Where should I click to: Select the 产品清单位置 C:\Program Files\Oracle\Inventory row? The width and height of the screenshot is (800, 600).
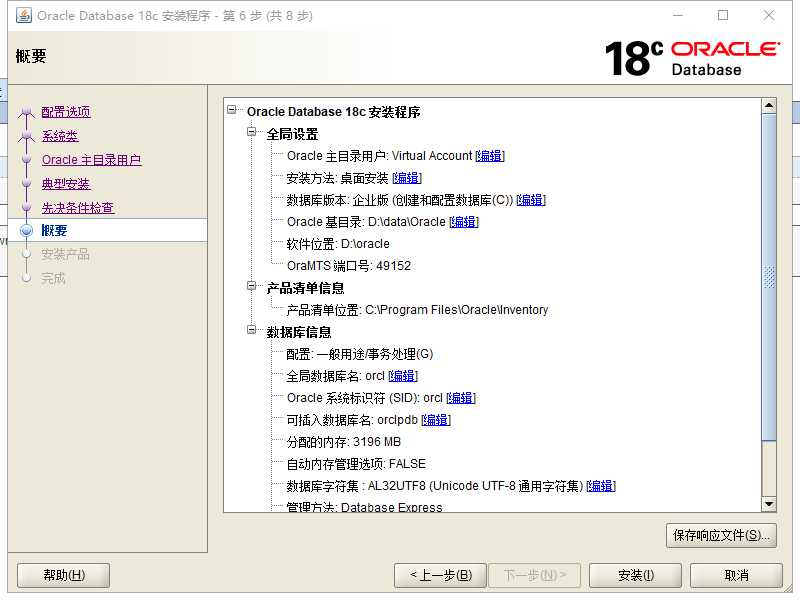pos(417,310)
